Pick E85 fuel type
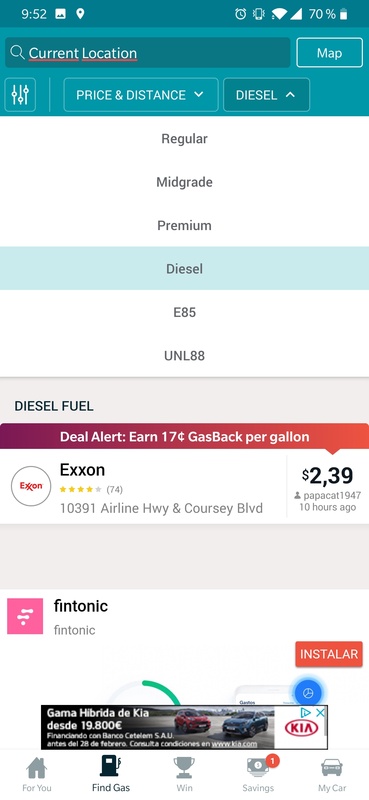 pyautogui.click(x=184, y=312)
